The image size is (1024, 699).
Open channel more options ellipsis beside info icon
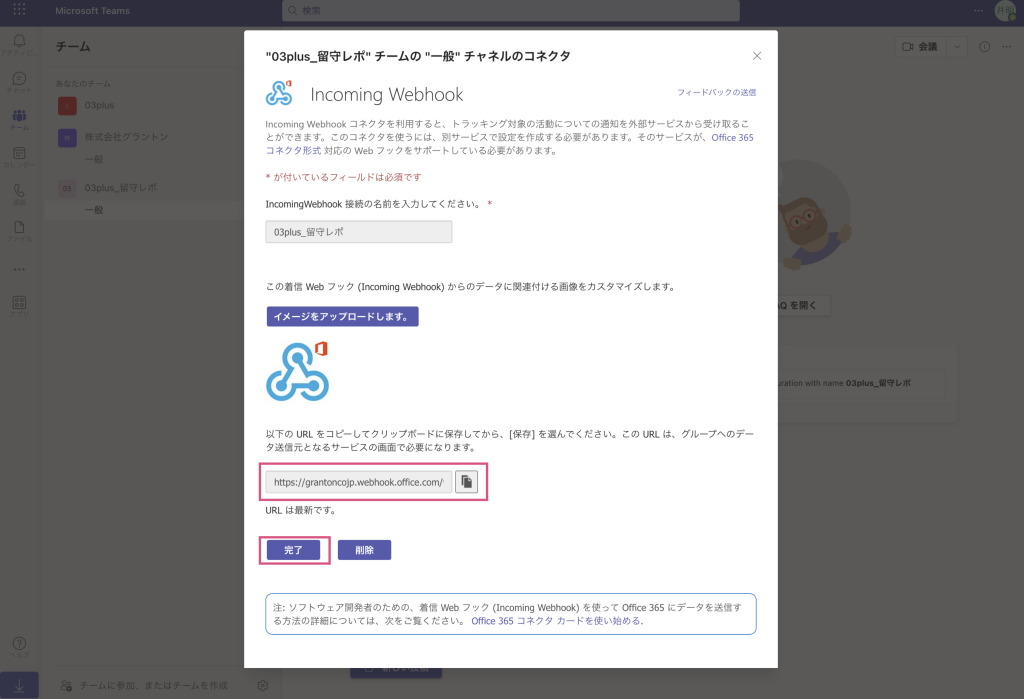1007,46
